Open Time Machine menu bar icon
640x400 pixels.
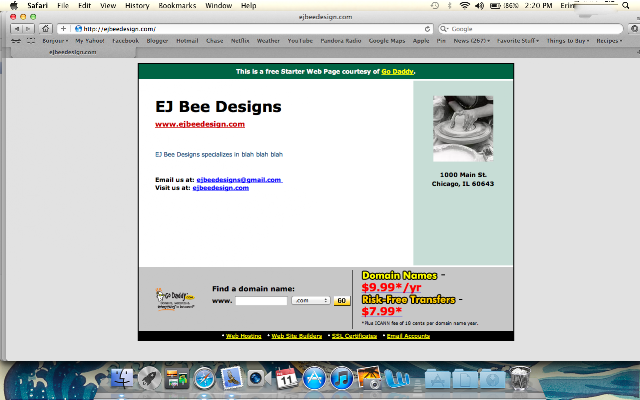click(x=435, y=5)
